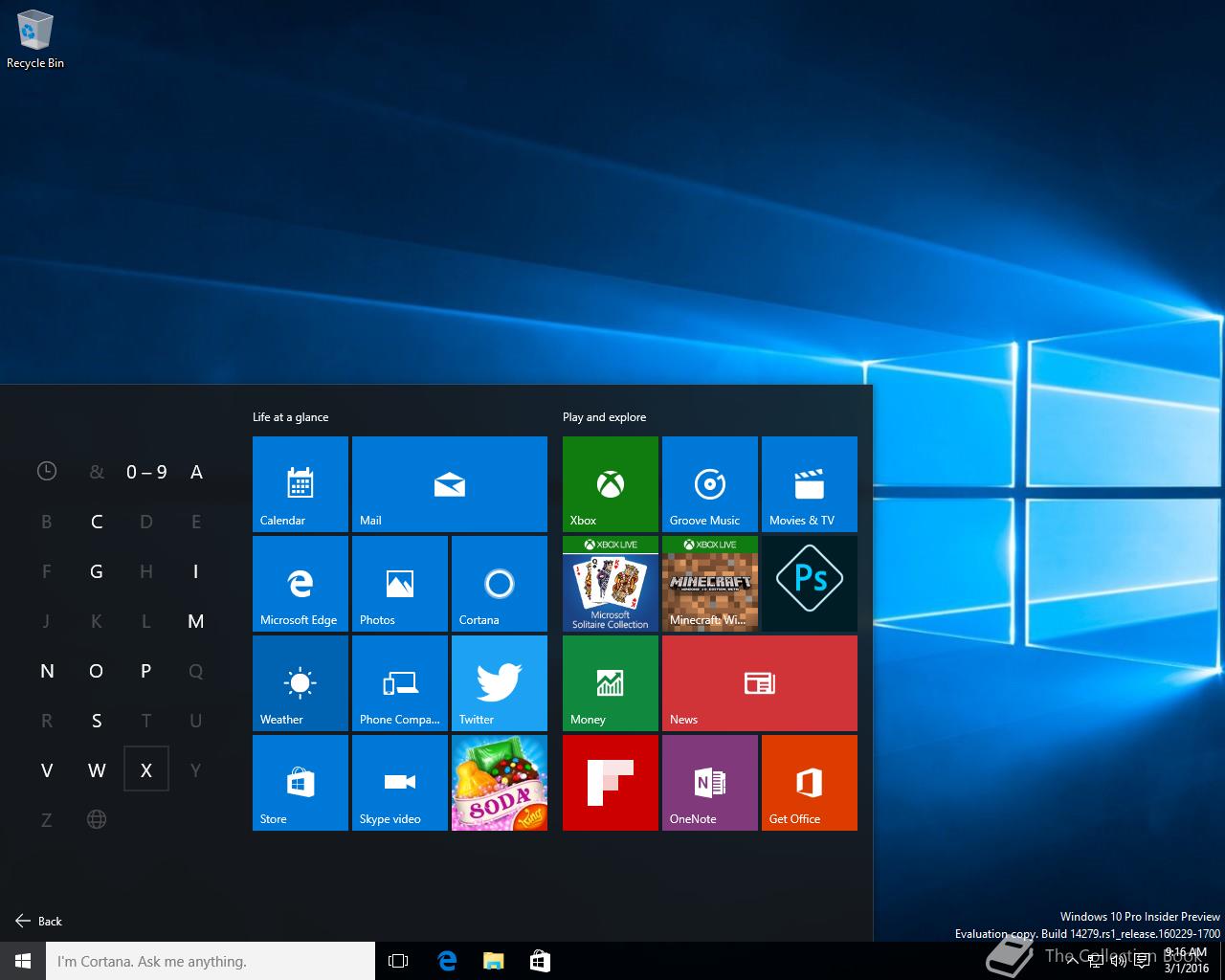Jump to apps starting with S
This screenshot has height=980, width=1225.
[x=97, y=721]
